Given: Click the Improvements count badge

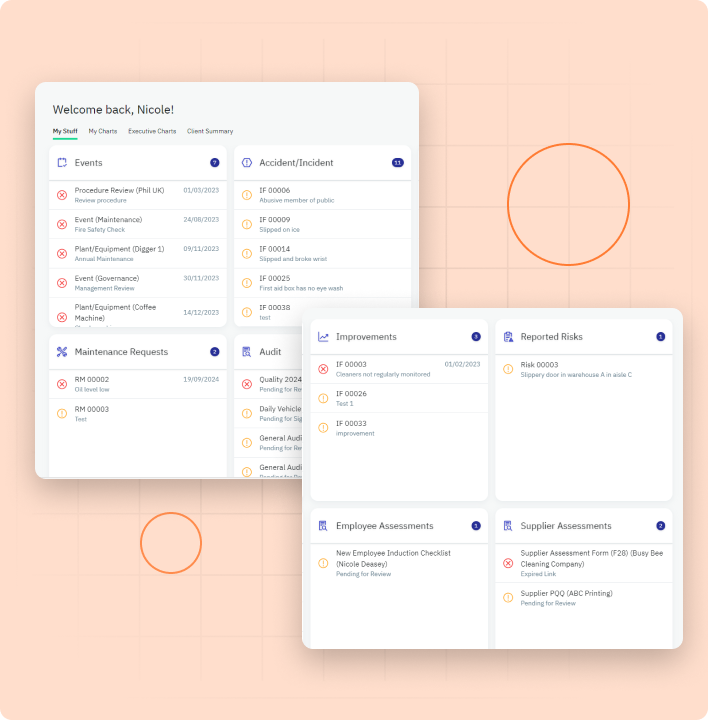Looking at the screenshot, I should tap(476, 337).
